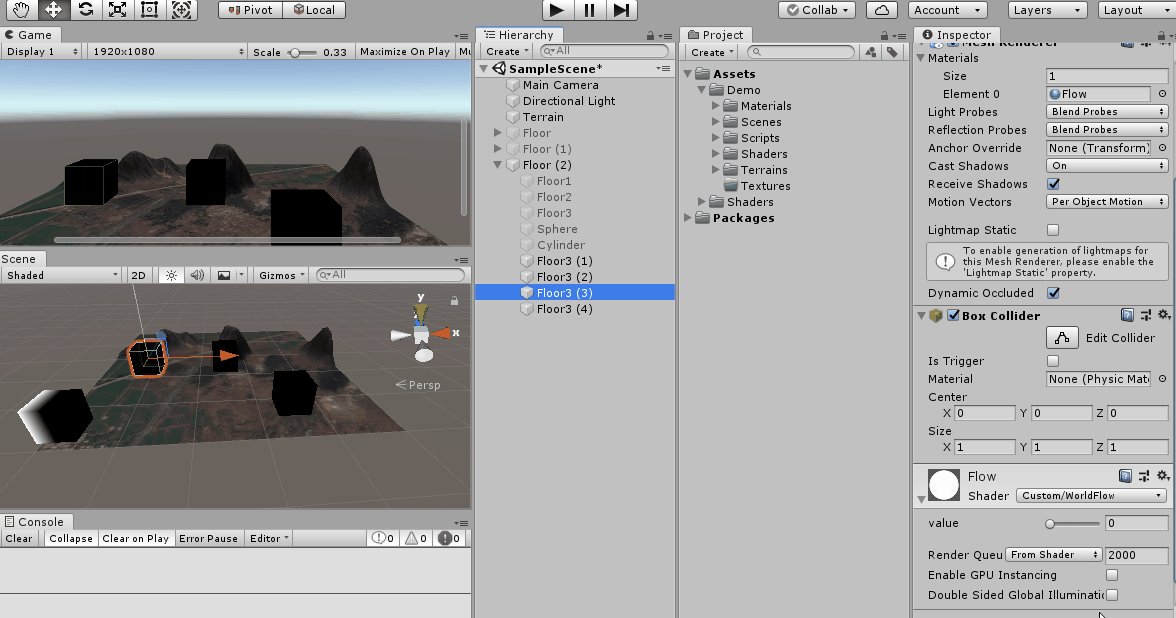Screen dimensions: 1176x618
Task: Enable Is Trigger checkbox
Action: 1053,361
